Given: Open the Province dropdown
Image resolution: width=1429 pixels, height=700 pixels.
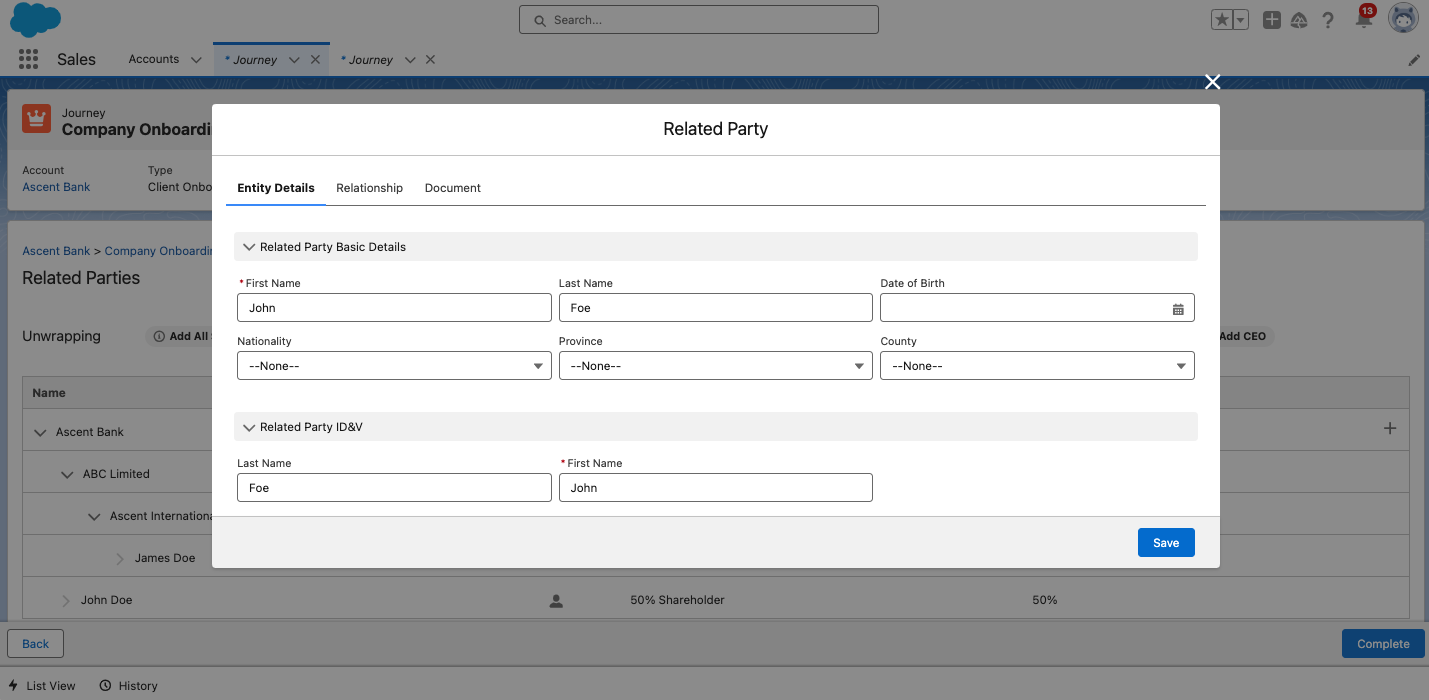Looking at the screenshot, I should point(715,366).
